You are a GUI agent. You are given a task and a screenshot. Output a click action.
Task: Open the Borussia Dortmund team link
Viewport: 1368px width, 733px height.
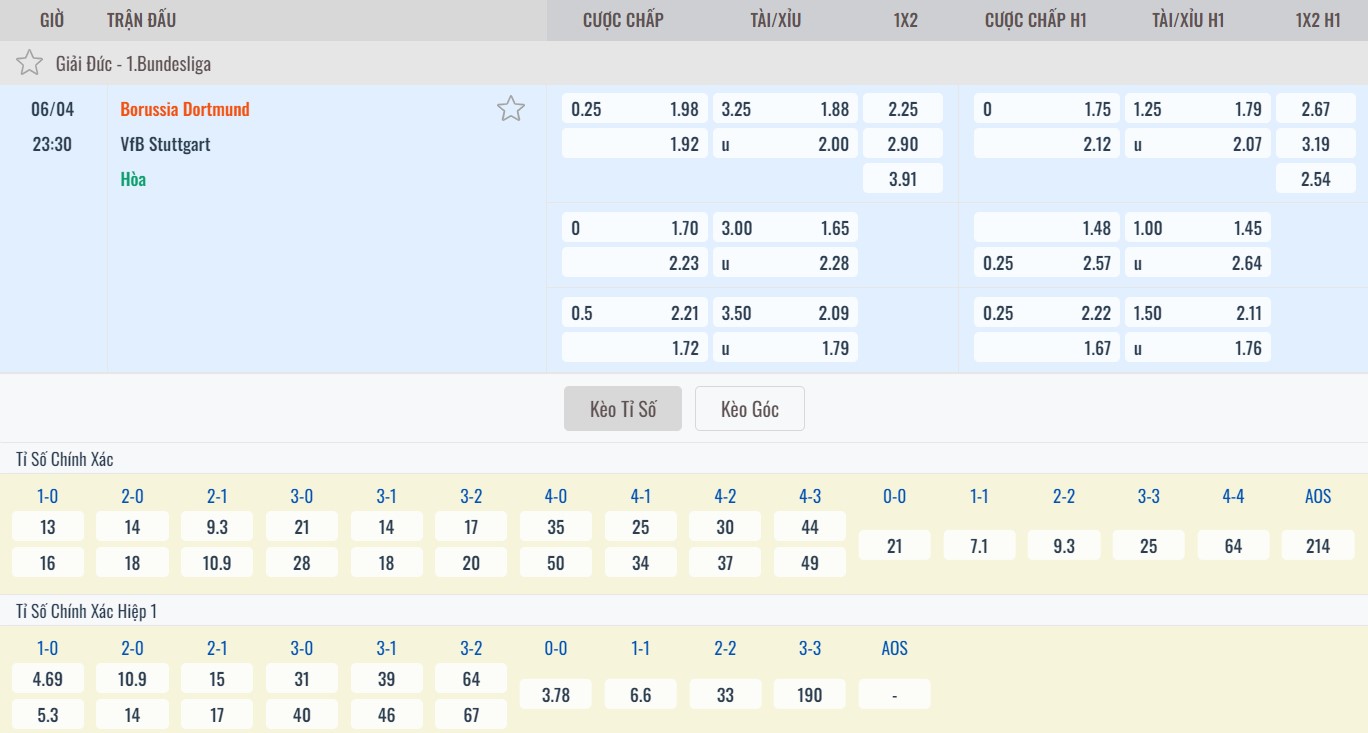[185, 109]
